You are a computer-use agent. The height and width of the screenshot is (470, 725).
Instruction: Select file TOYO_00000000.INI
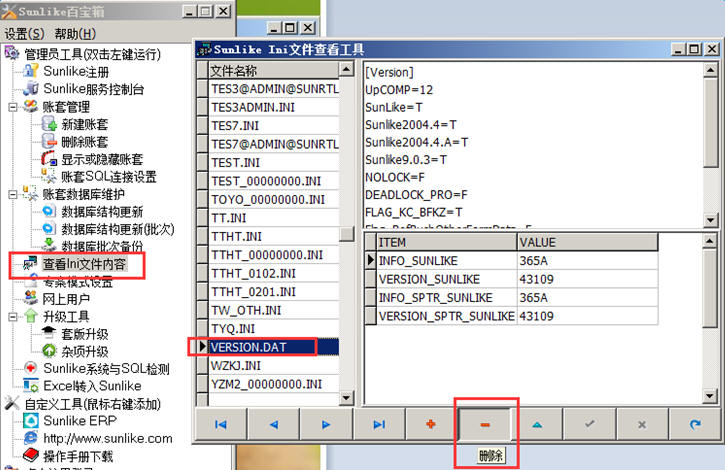(274, 199)
